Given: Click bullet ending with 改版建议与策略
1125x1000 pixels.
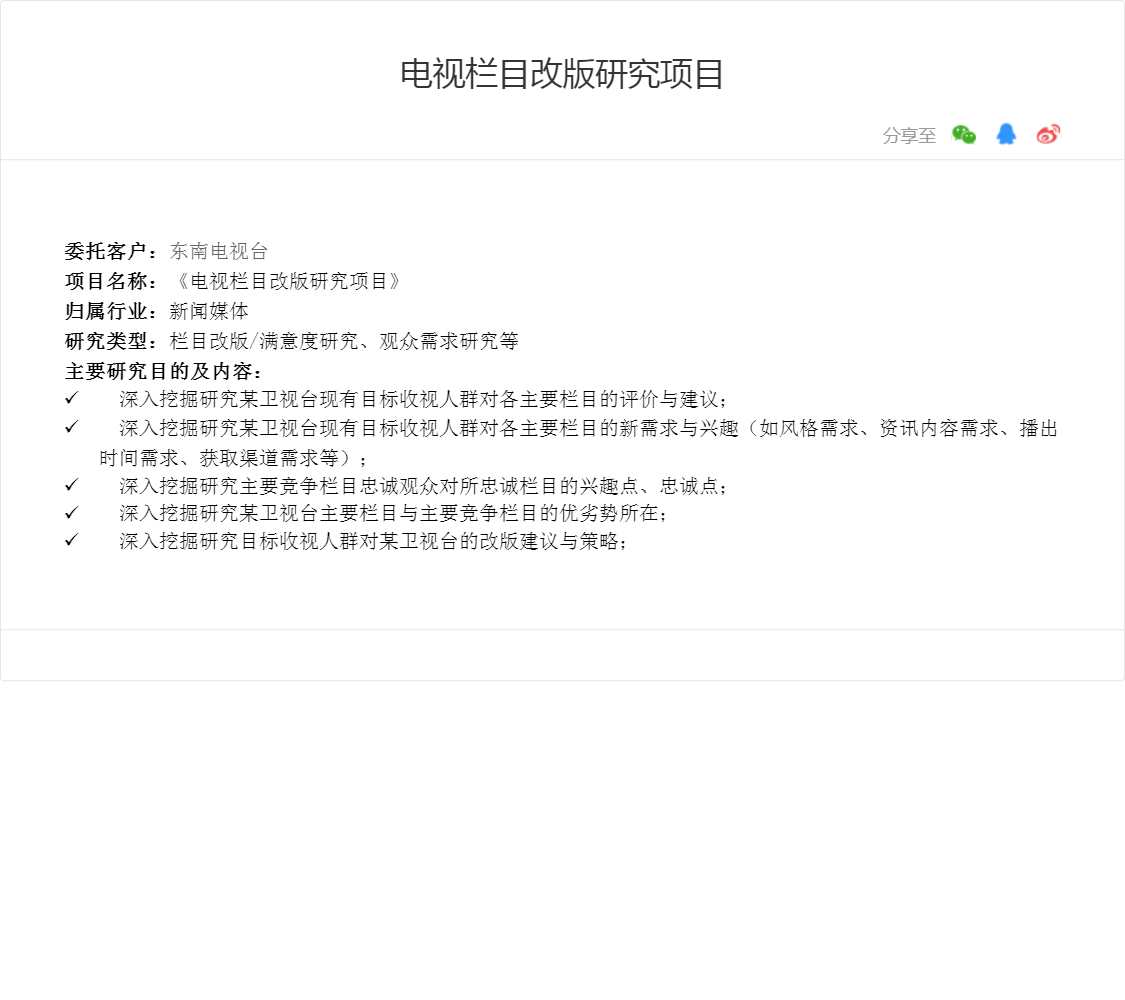Looking at the screenshot, I should coord(373,542).
